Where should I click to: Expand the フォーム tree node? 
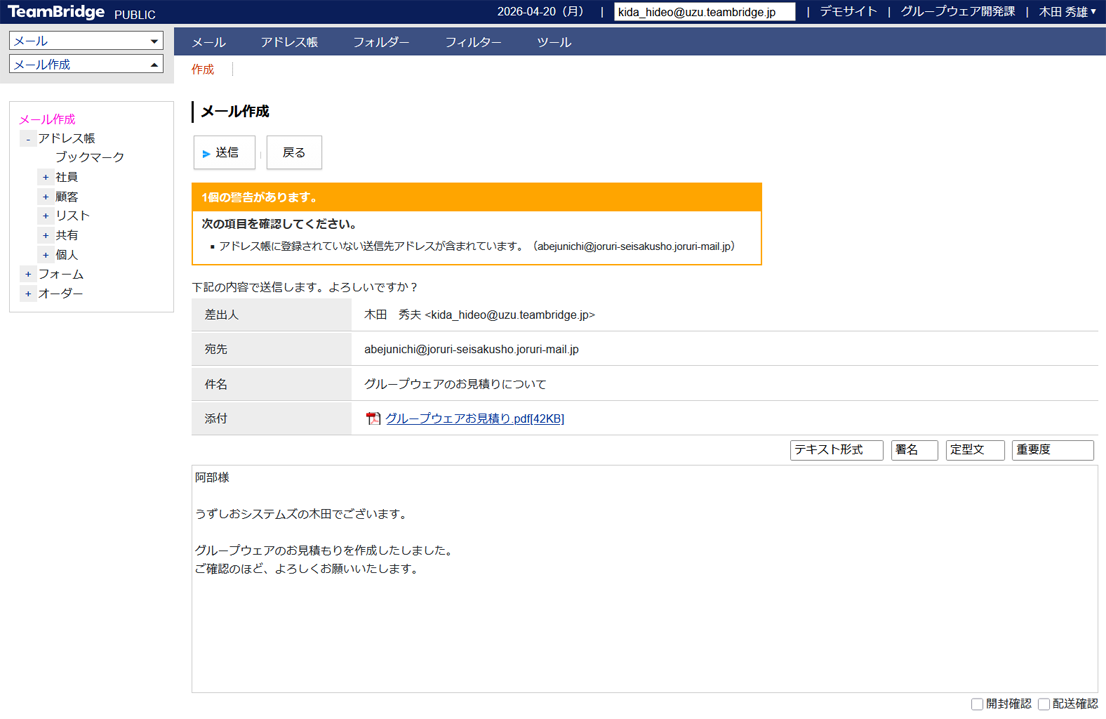pos(28,274)
